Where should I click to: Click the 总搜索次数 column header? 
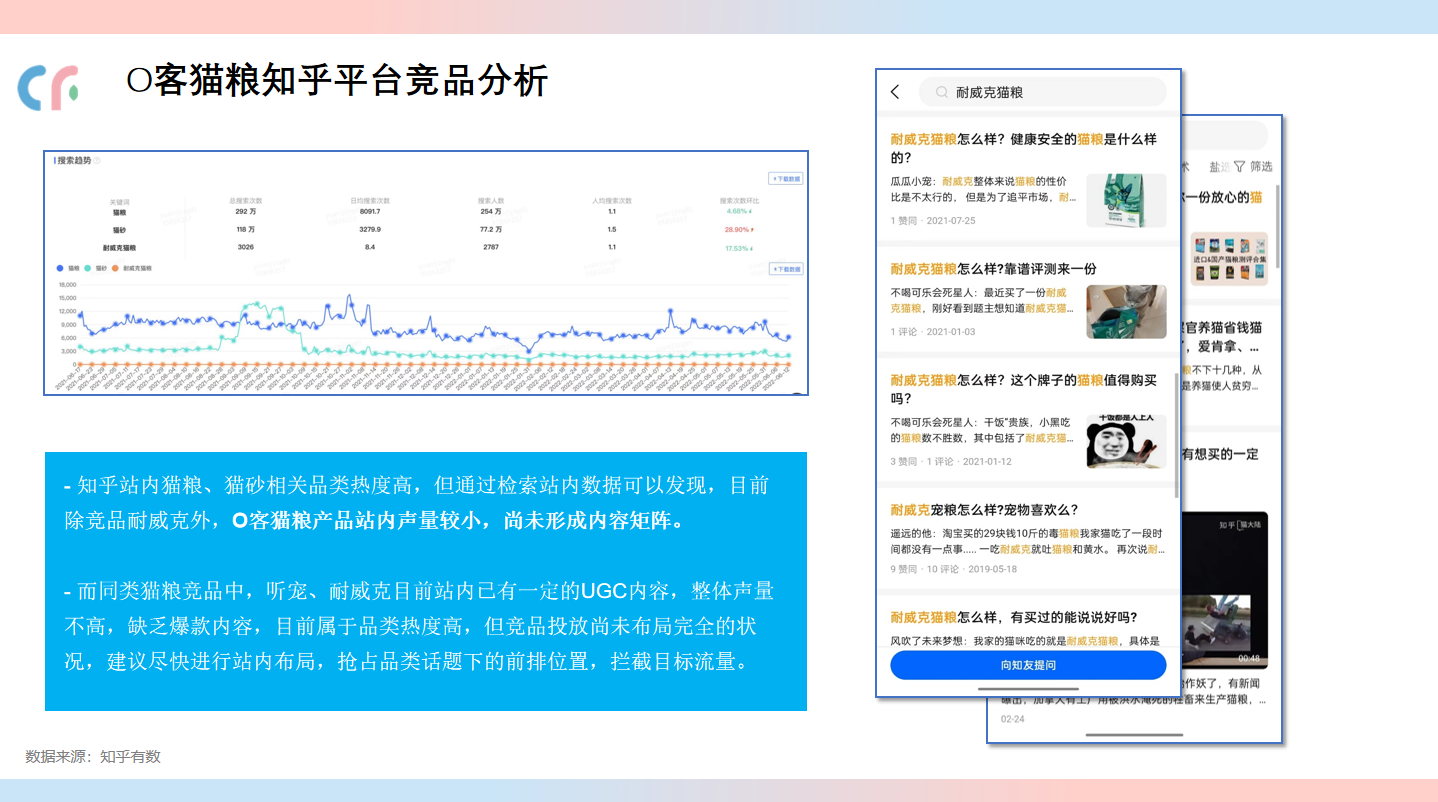245,201
